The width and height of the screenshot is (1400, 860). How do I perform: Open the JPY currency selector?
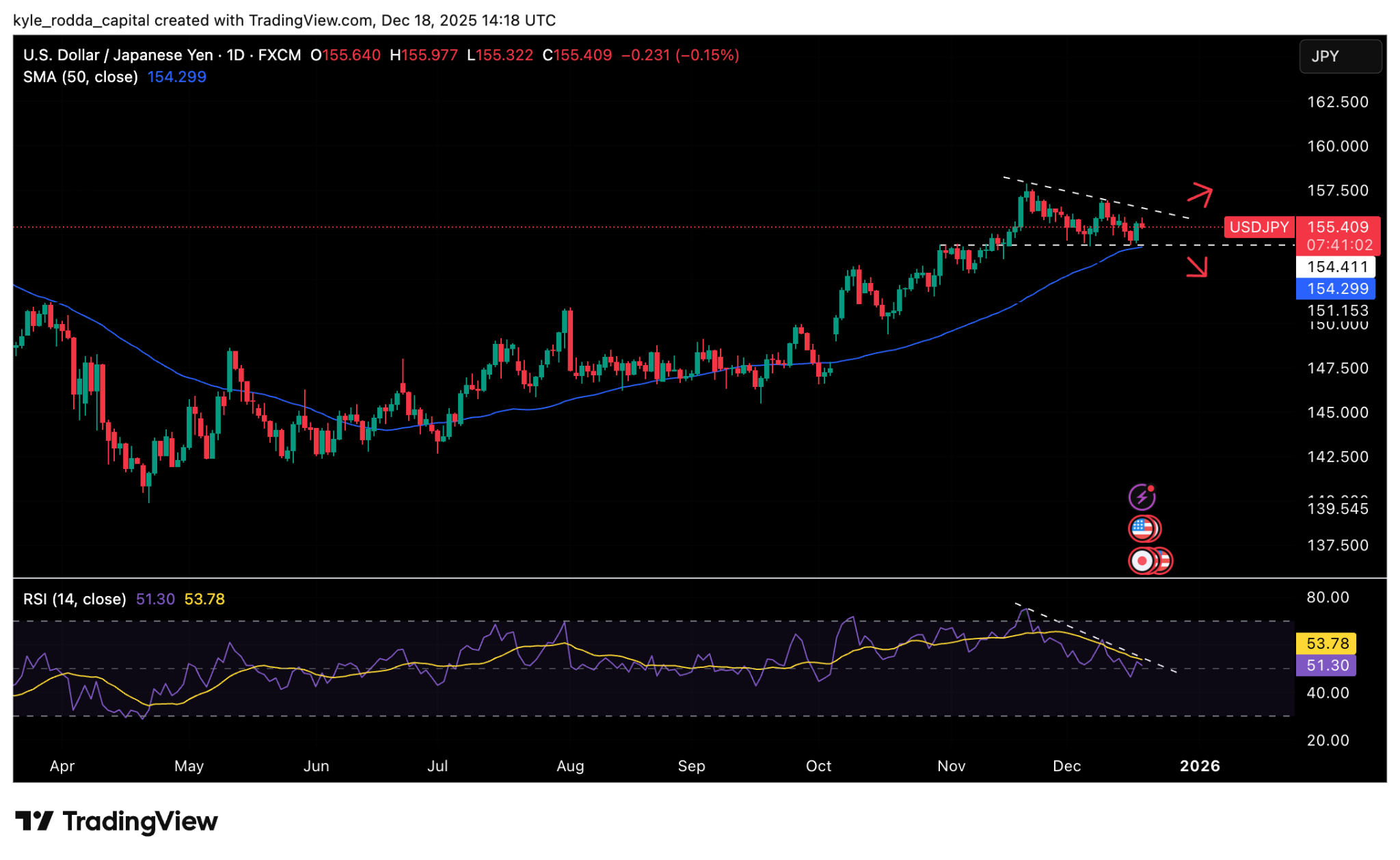(x=1339, y=56)
